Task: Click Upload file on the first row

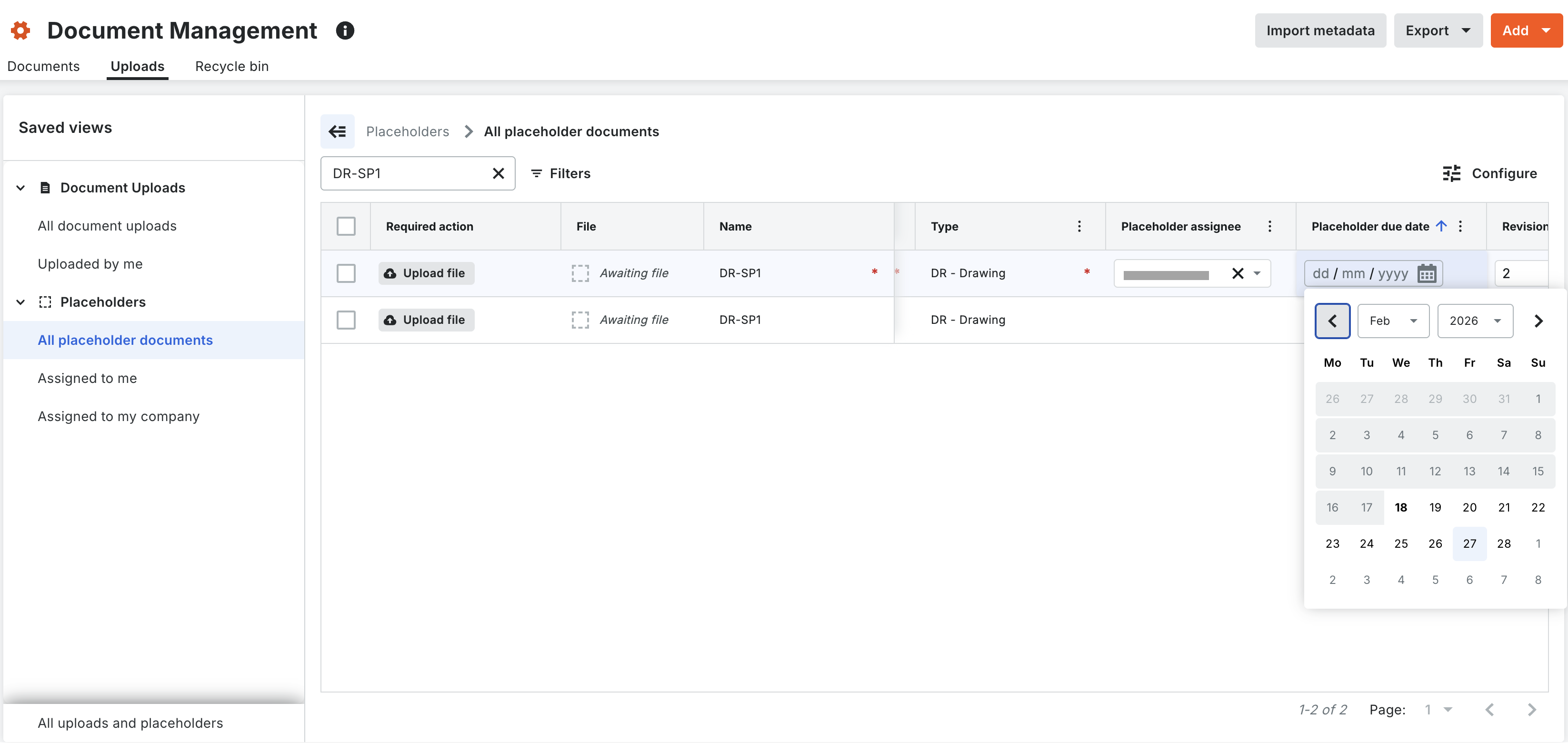Action: [x=426, y=273]
